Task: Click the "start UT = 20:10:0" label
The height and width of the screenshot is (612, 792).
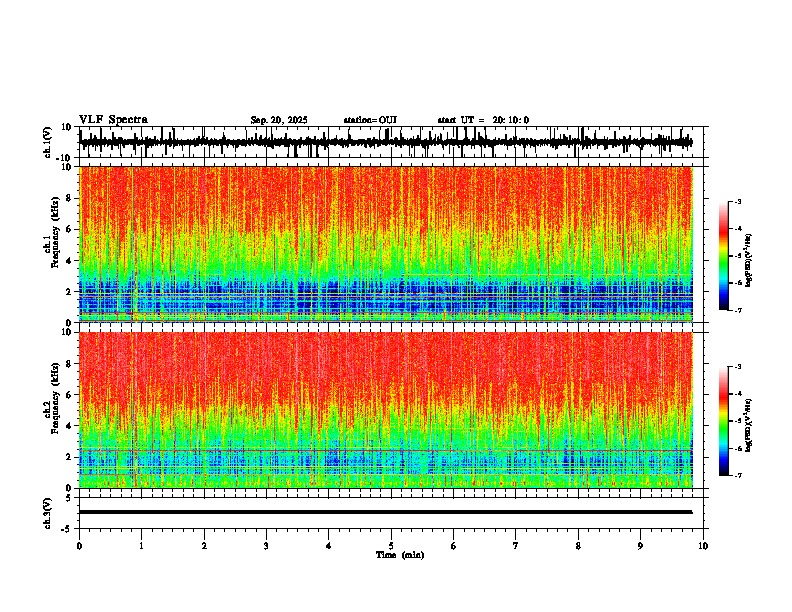Action: pyautogui.click(x=483, y=120)
